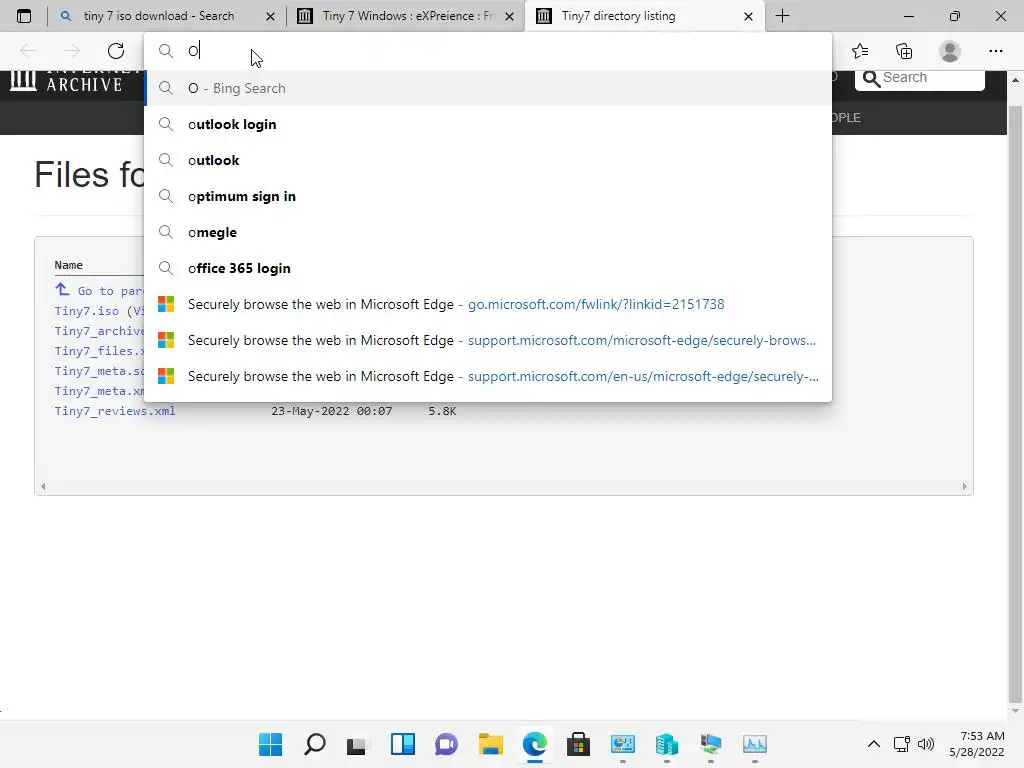
Task: Pick 'optimum sign in' suggestion
Action: 488,196
